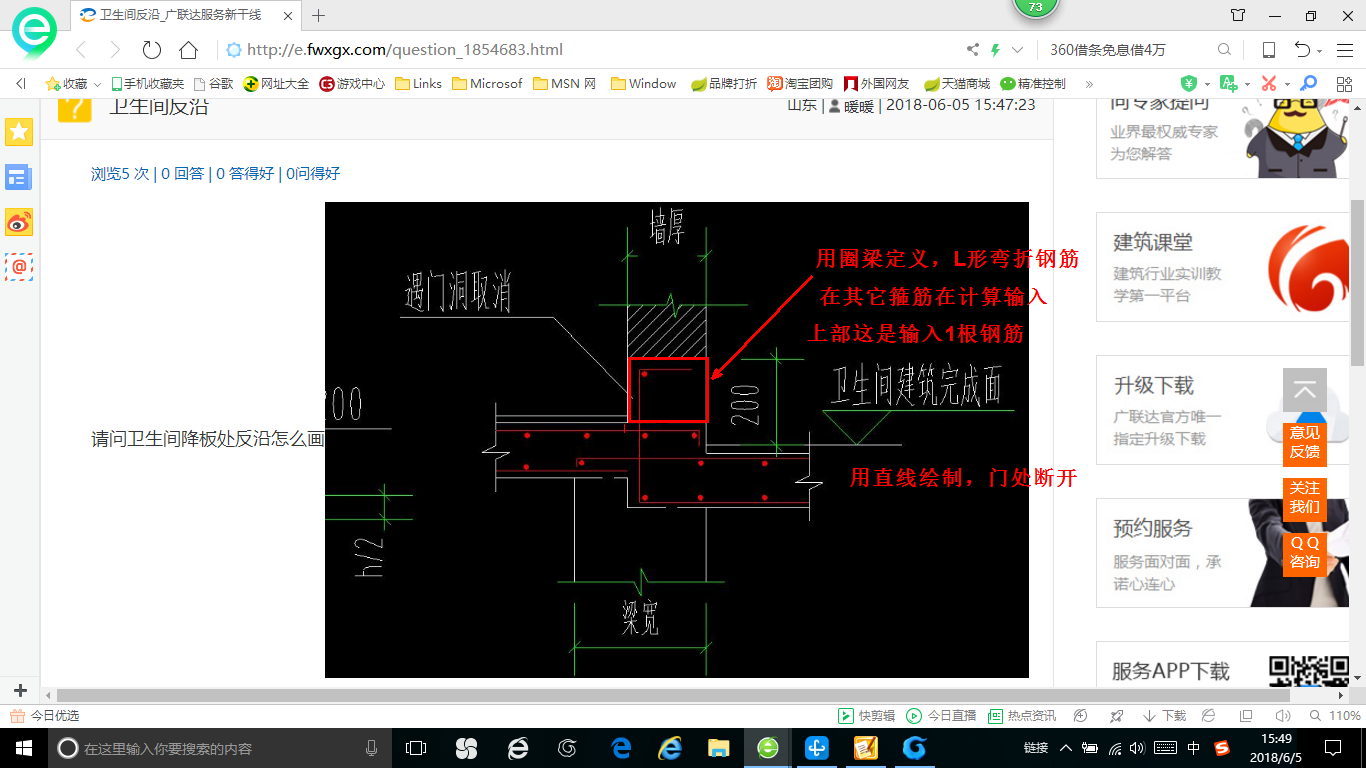This screenshot has height=768, width=1366.
Task: Add a sidebar item with plus icon
Action: pyautogui.click(x=20, y=690)
